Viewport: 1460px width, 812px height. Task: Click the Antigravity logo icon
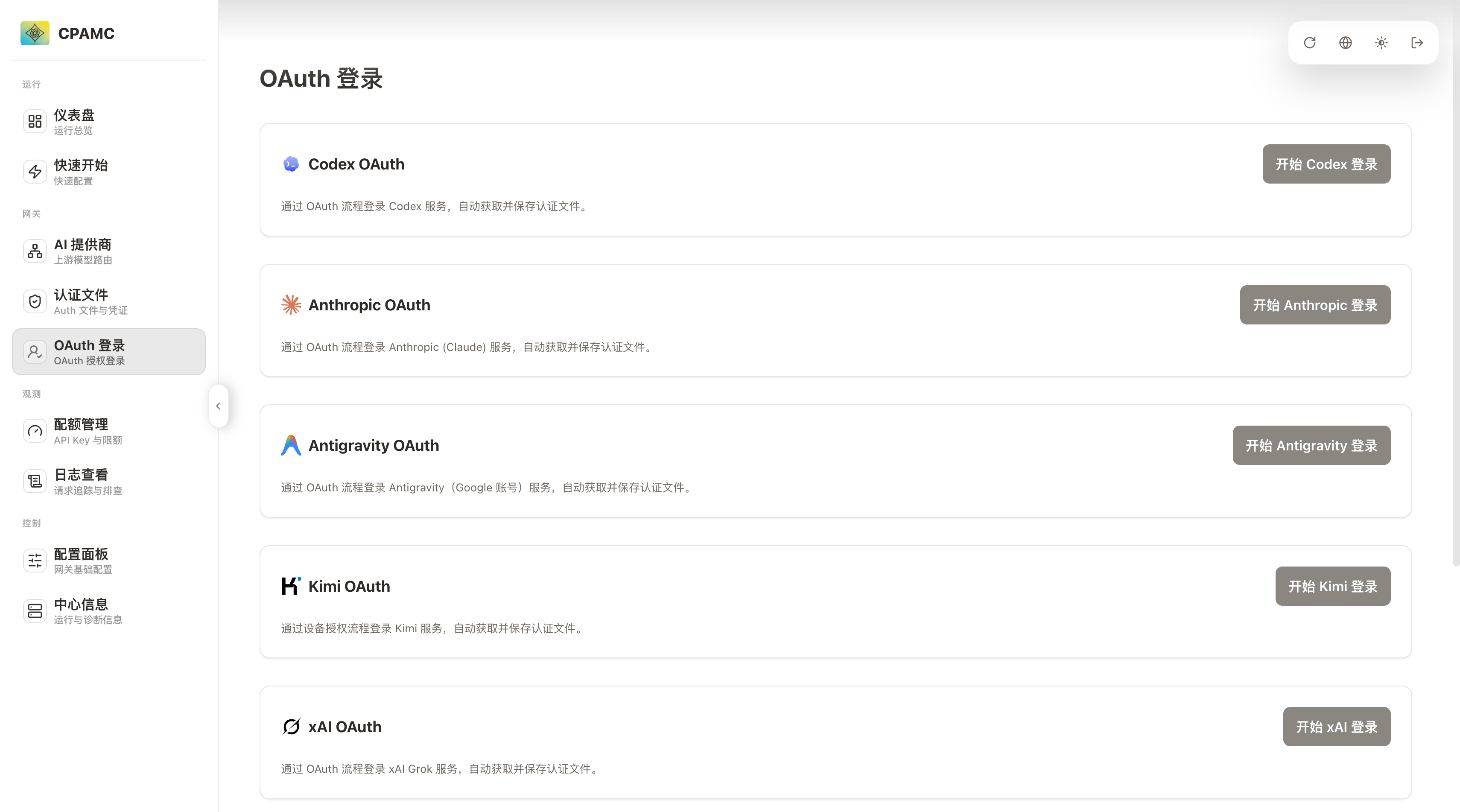[x=291, y=445]
